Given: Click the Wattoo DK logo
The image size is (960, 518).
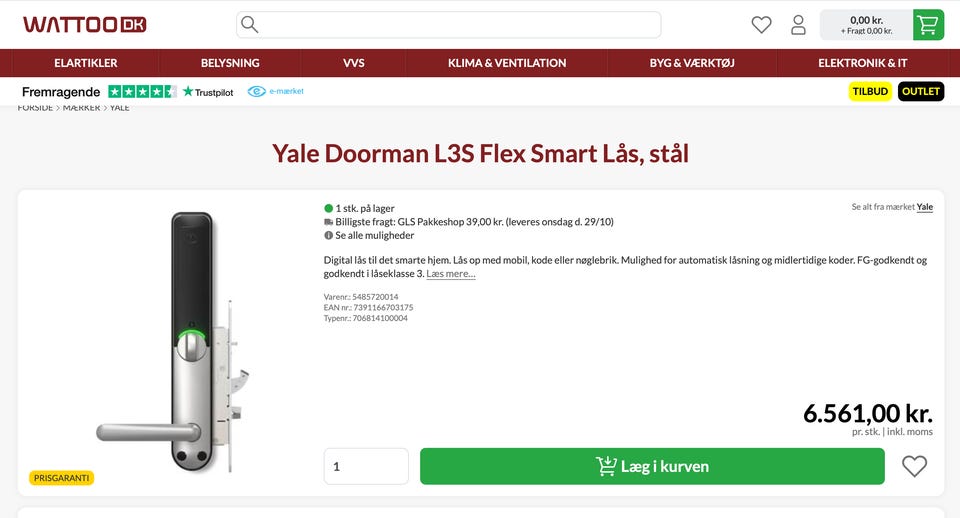Looking at the screenshot, I should tap(84, 24).
